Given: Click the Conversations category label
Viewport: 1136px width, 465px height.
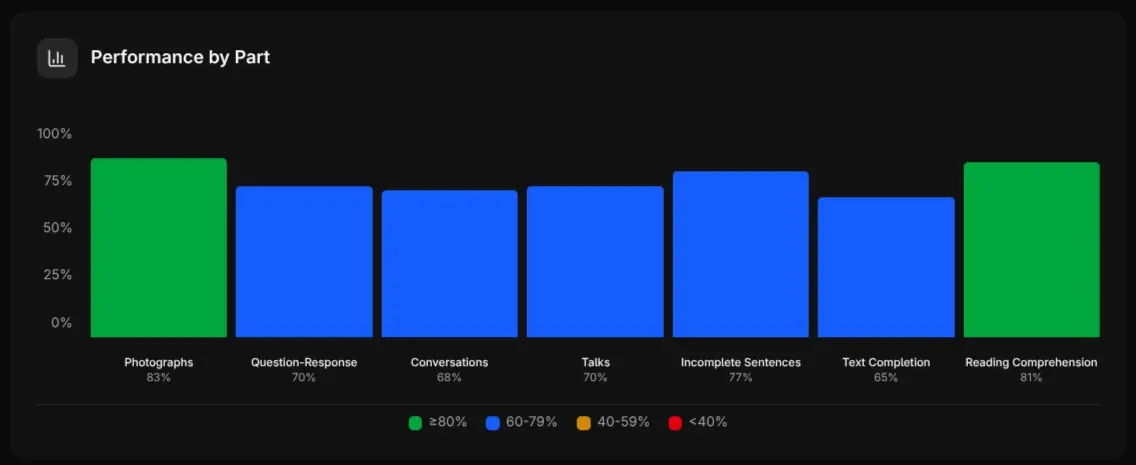Looking at the screenshot, I should 450,362.
